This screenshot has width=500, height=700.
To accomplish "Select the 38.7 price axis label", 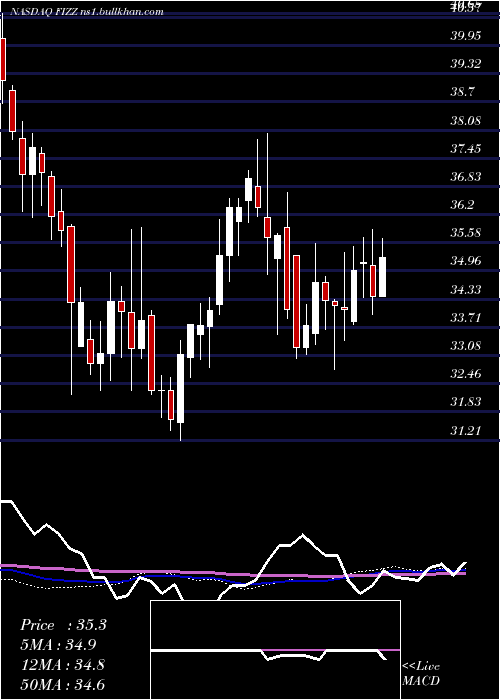I will point(462,92).
